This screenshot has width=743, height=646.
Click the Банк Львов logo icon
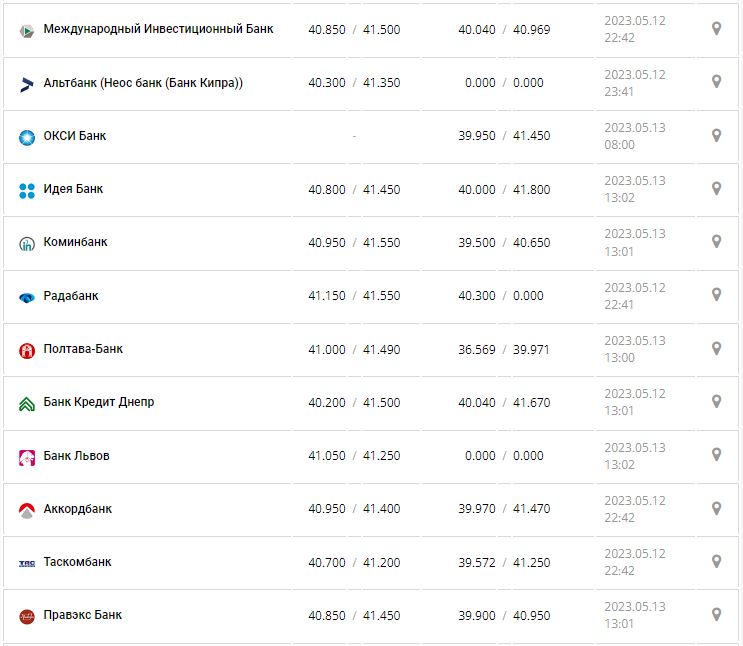pos(27,457)
